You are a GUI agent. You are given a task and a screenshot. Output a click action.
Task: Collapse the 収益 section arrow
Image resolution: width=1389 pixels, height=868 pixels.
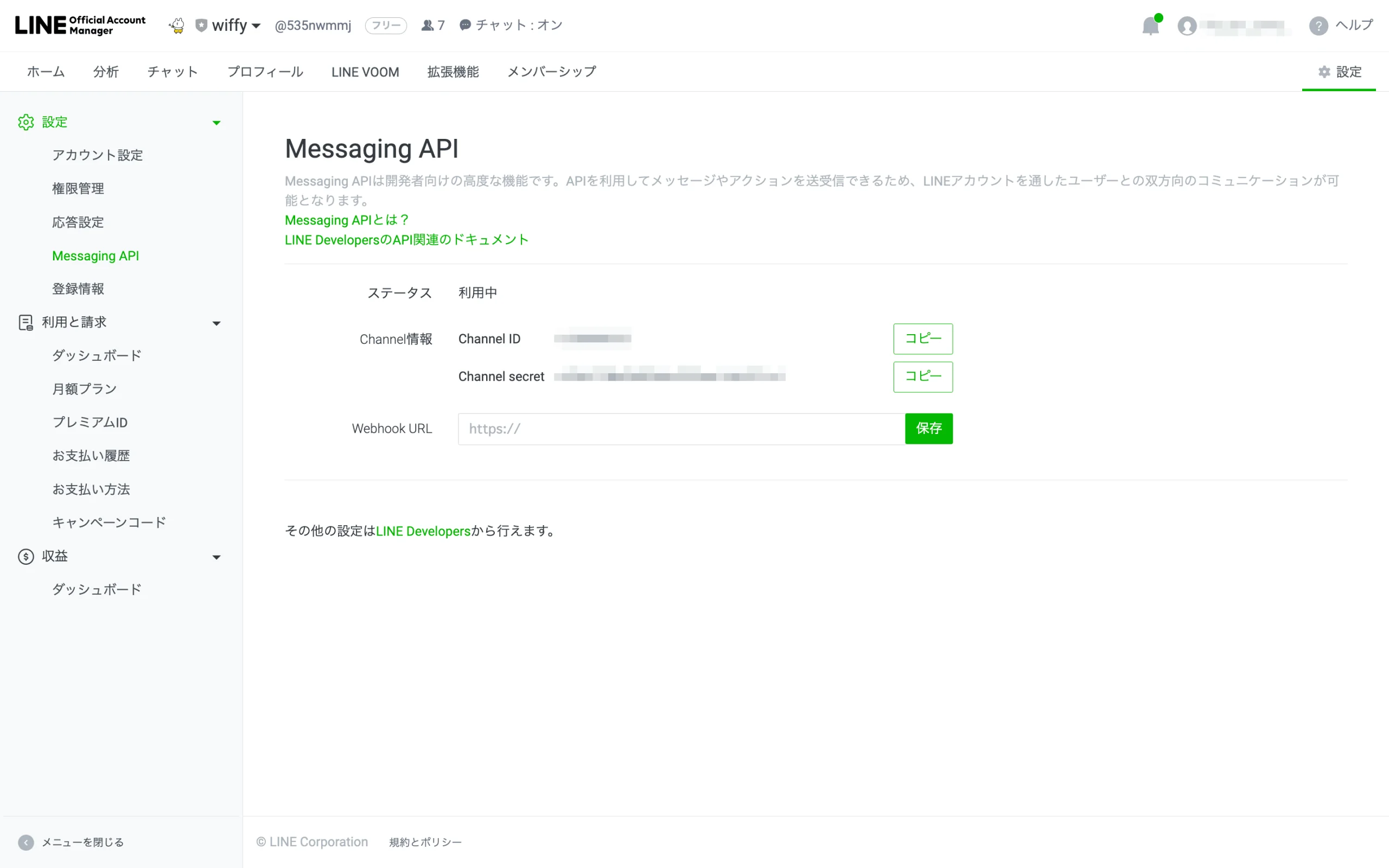click(x=216, y=557)
